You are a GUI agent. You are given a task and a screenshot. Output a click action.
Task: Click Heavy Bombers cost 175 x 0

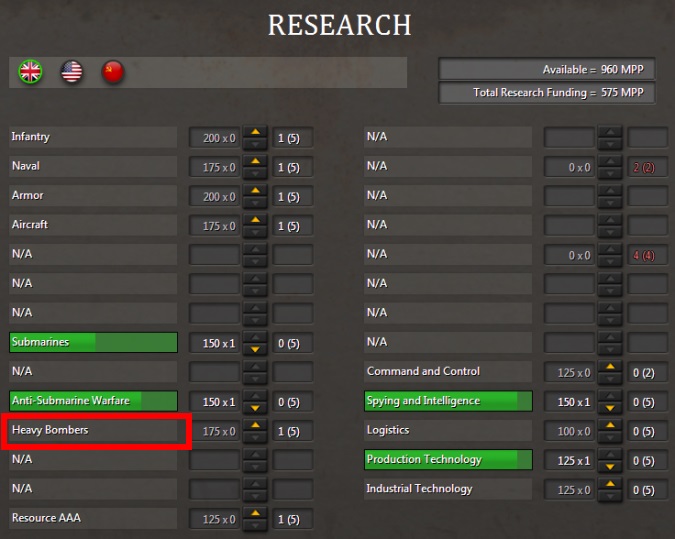click(x=214, y=431)
